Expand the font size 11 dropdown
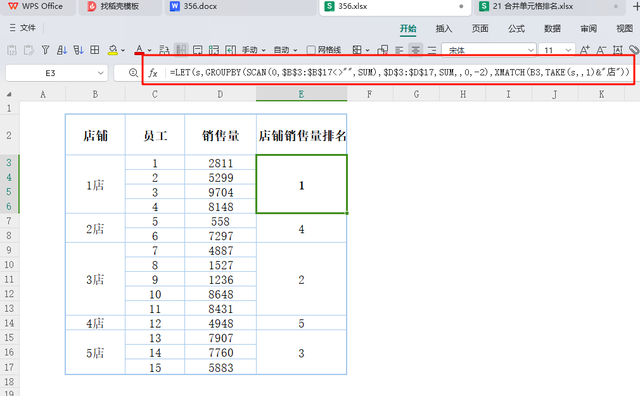The width and height of the screenshot is (640, 396). (x=568, y=50)
